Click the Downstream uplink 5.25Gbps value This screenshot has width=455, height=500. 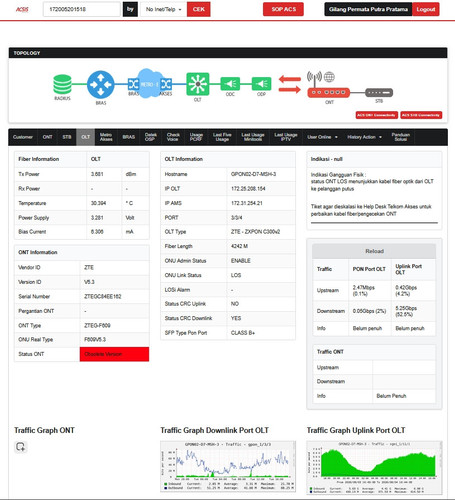tap(406, 311)
